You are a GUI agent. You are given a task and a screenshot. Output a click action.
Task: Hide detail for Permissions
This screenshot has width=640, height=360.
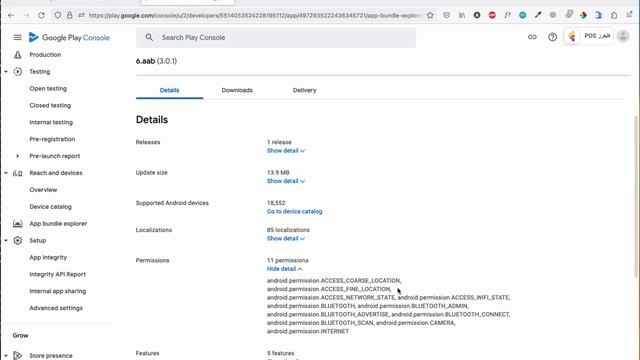(x=284, y=269)
